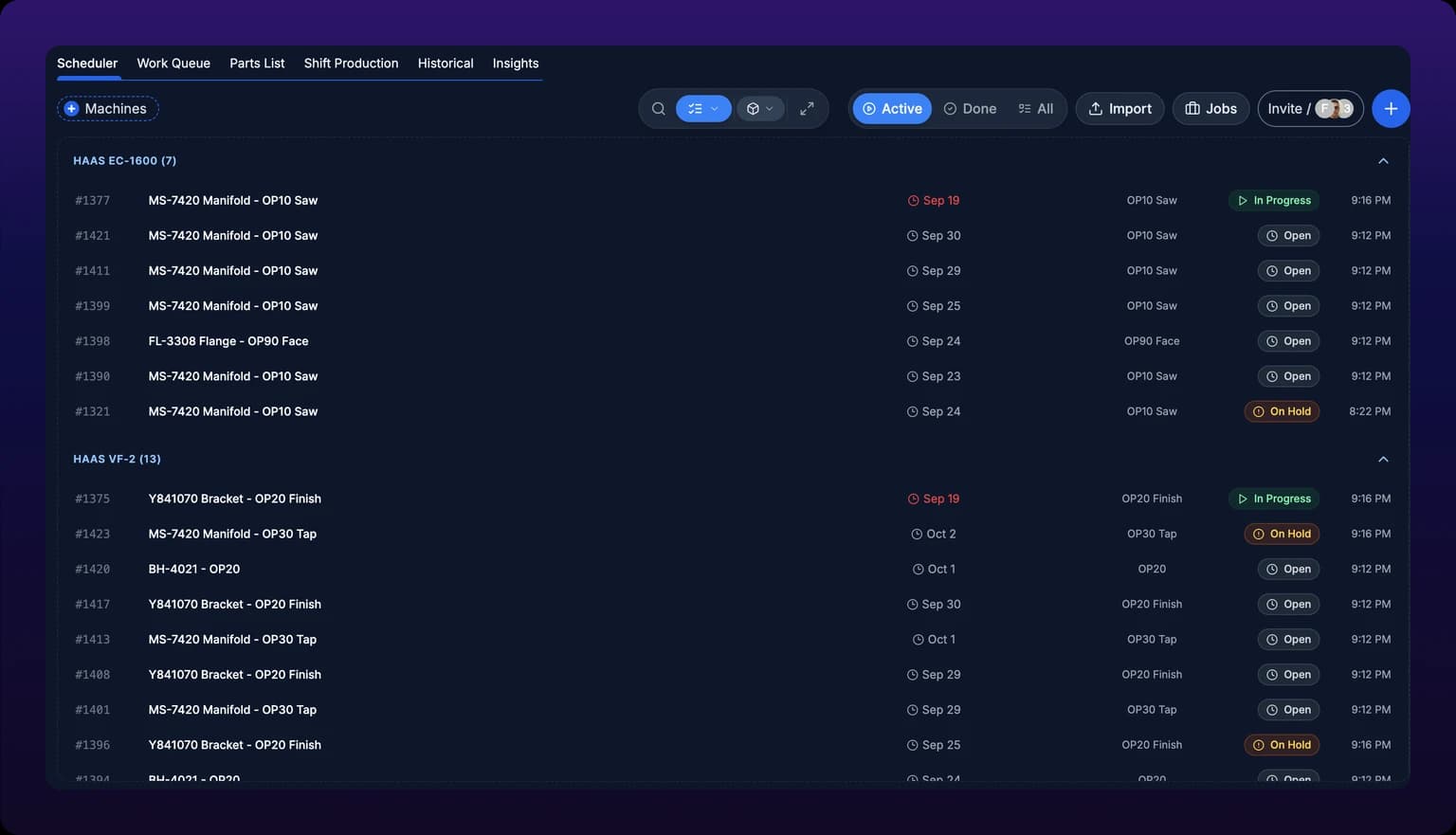The height and width of the screenshot is (835, 1456).
Task: Click OP30 Tap operation on job #1401
Action: pos(1152,710)
